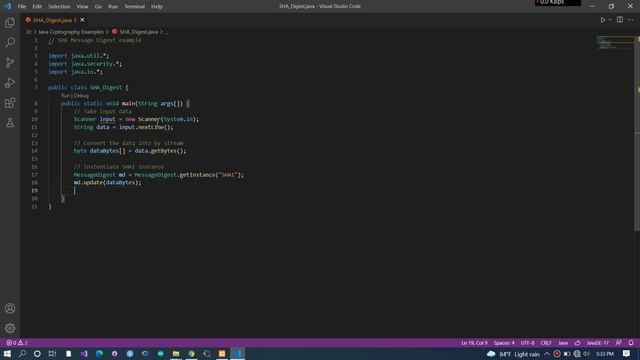Change indentation via Spaces: 4
The width and height of the screenshot is (640, 360).
(504, 343)
